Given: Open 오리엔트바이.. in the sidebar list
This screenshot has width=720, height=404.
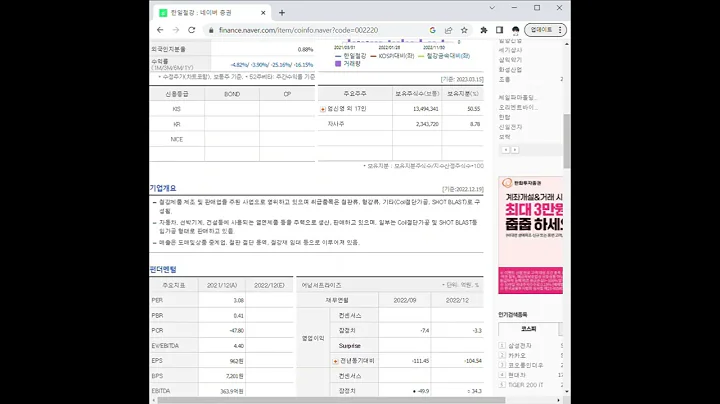Looking at the screenshot, I should click(x=518, y=107).
